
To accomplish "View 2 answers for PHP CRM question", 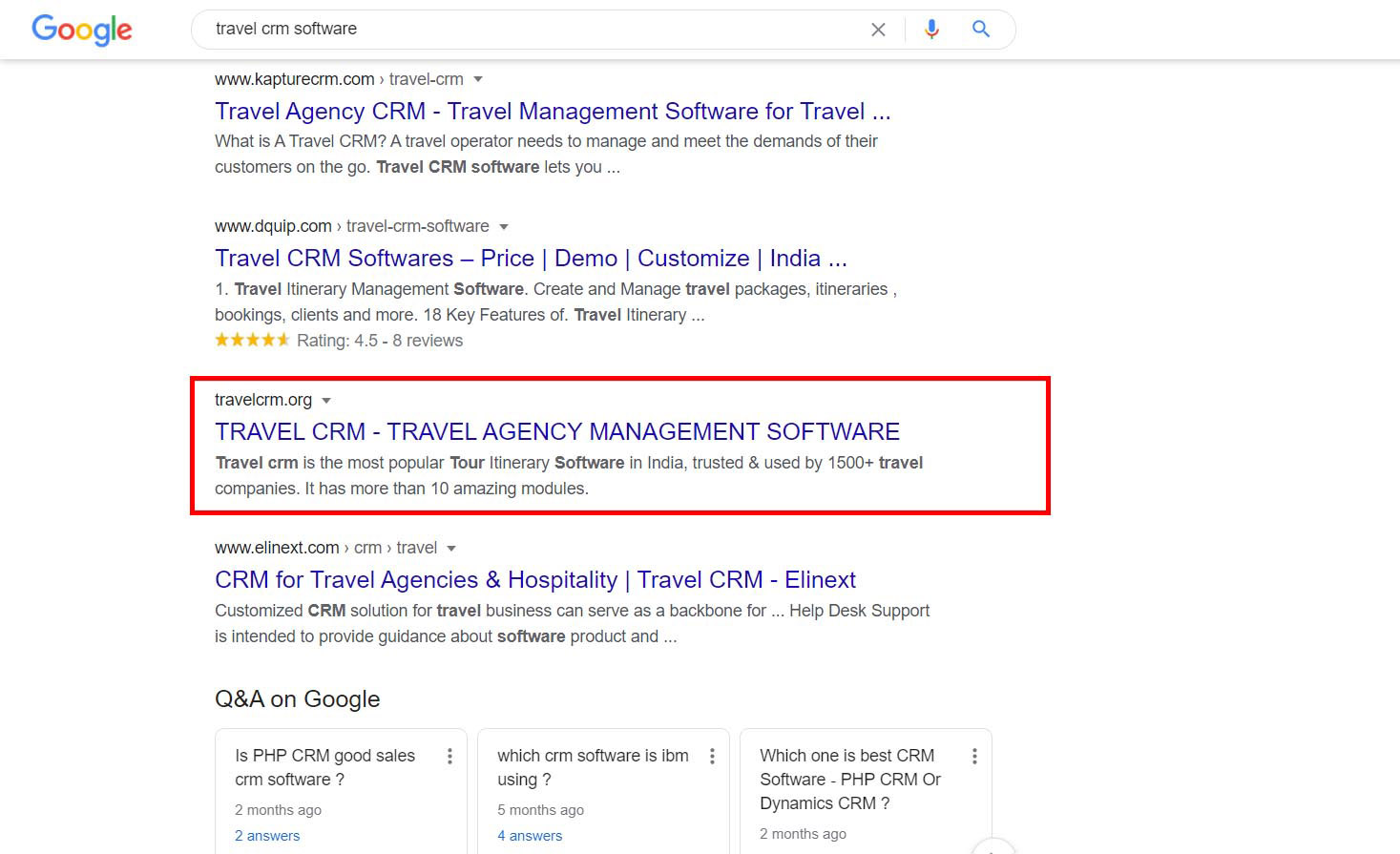I will coord(267,836).
